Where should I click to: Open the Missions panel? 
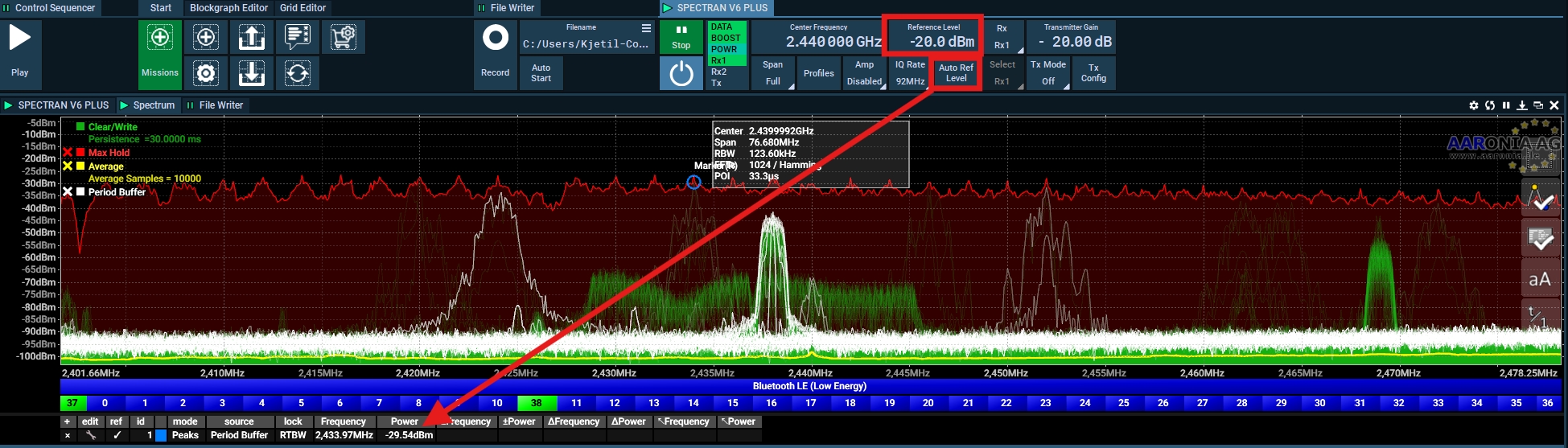coord(160,54)
